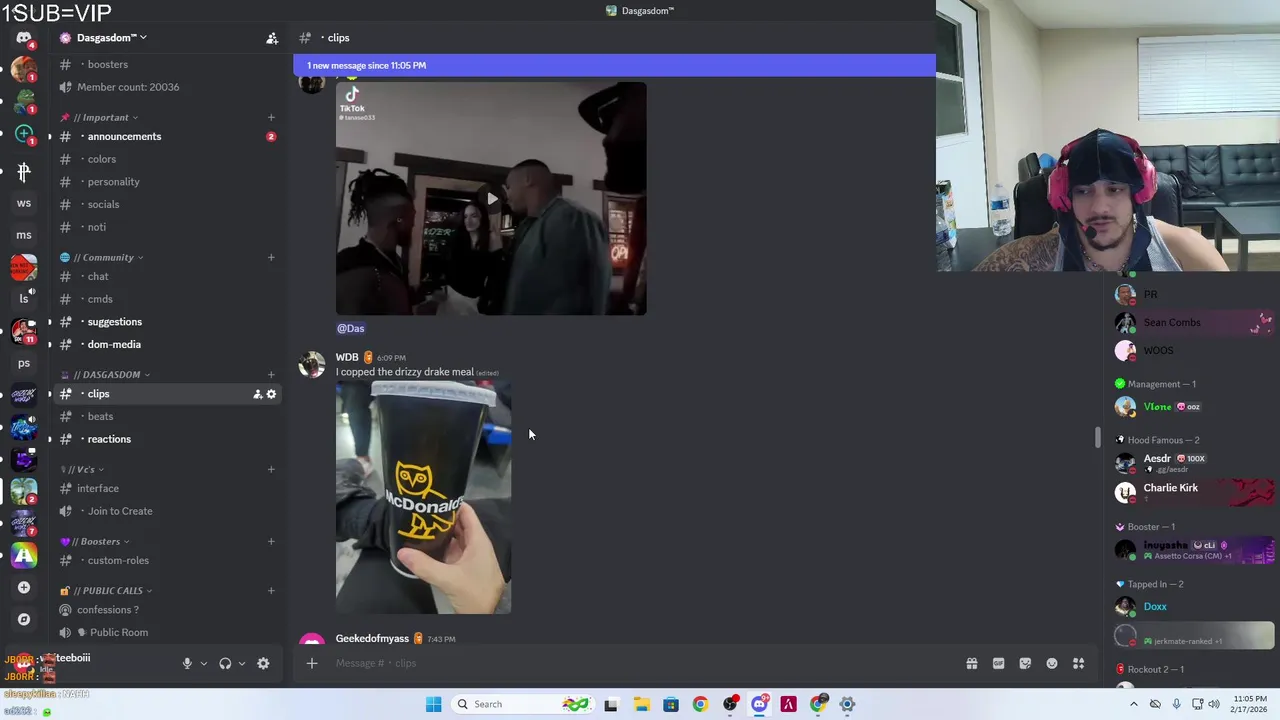The width and height of the screenshot is (1280, 720).
Task: View Doxx member profile
Action: coord(1194,606)
